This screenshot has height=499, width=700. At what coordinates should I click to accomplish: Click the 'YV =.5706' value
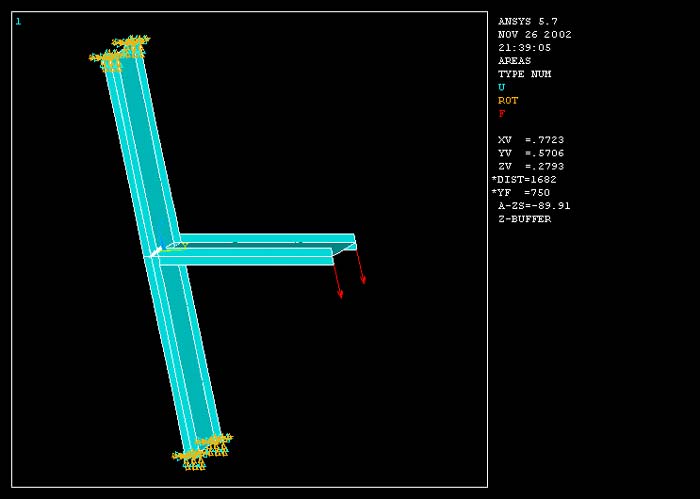pos(531,153)
